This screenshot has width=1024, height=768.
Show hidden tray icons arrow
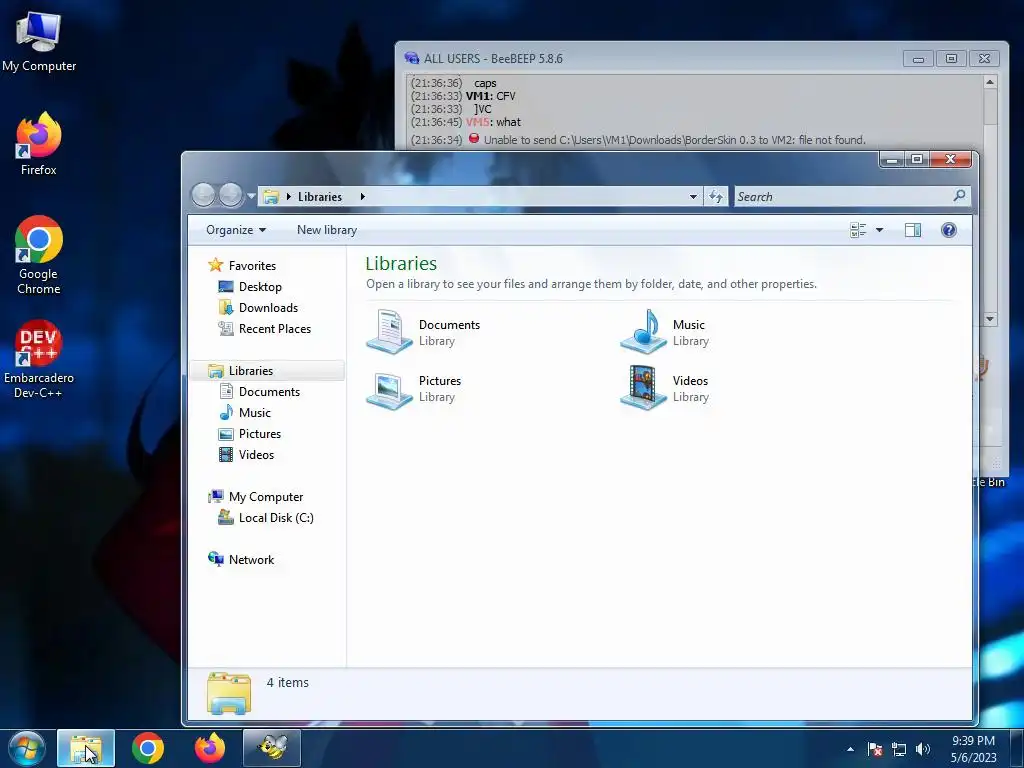point(850,749)
